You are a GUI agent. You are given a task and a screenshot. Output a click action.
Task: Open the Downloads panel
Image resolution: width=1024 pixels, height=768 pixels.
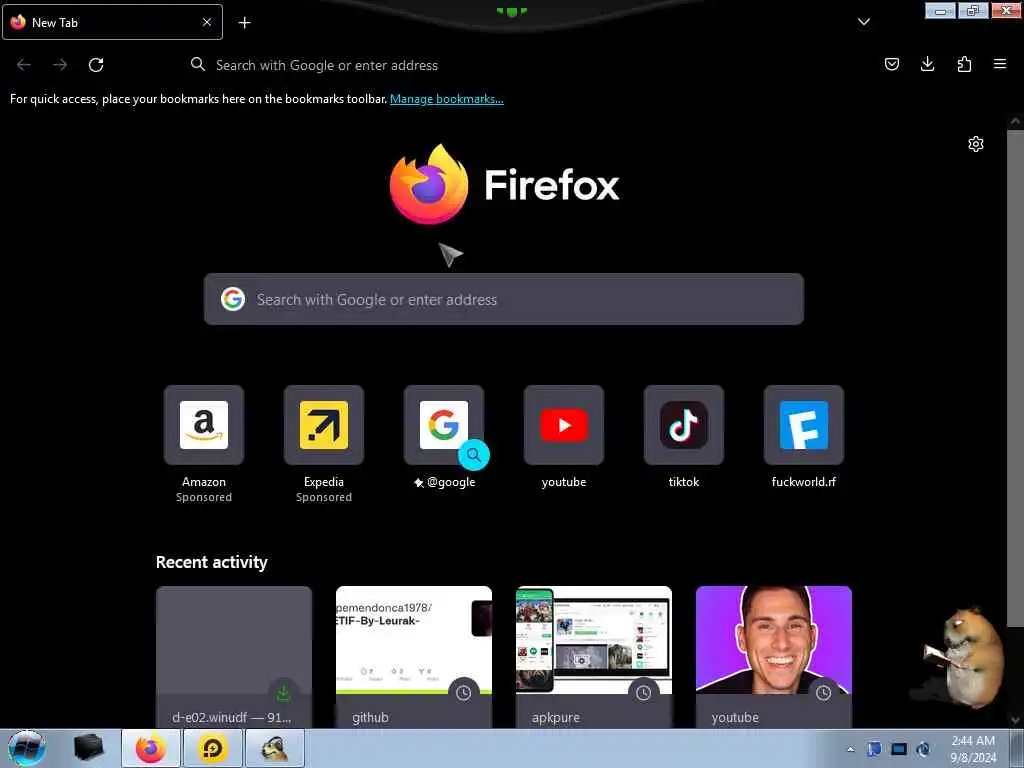click(x=927, y=64)
